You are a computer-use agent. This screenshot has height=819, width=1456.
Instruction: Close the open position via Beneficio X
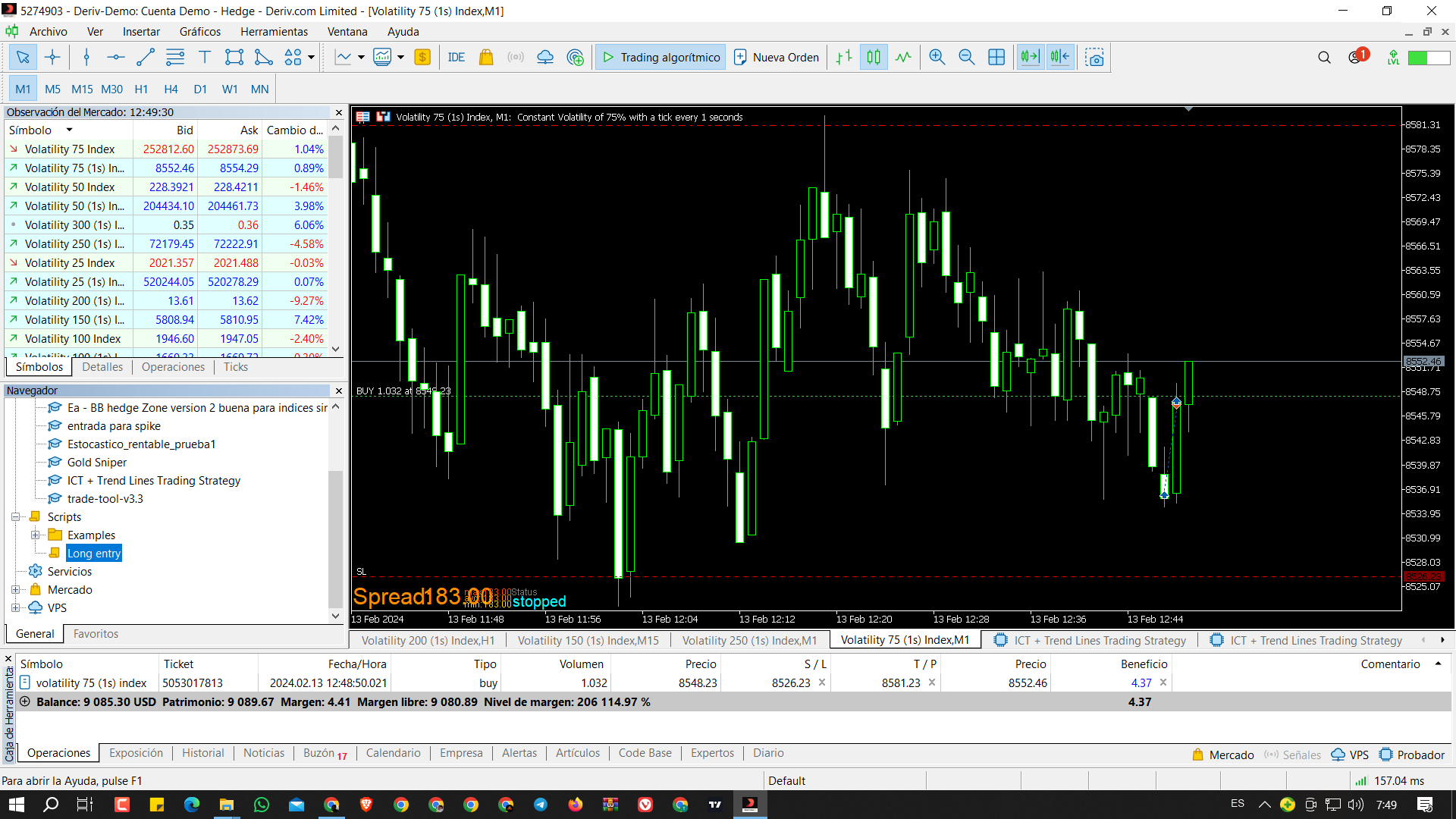[1163, 683]
